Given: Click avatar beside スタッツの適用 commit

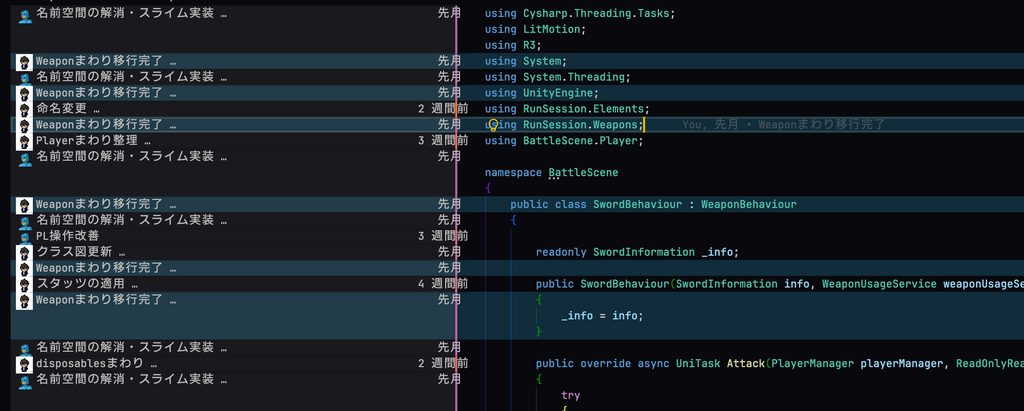Looking at the screenshot, I should 25,284.
